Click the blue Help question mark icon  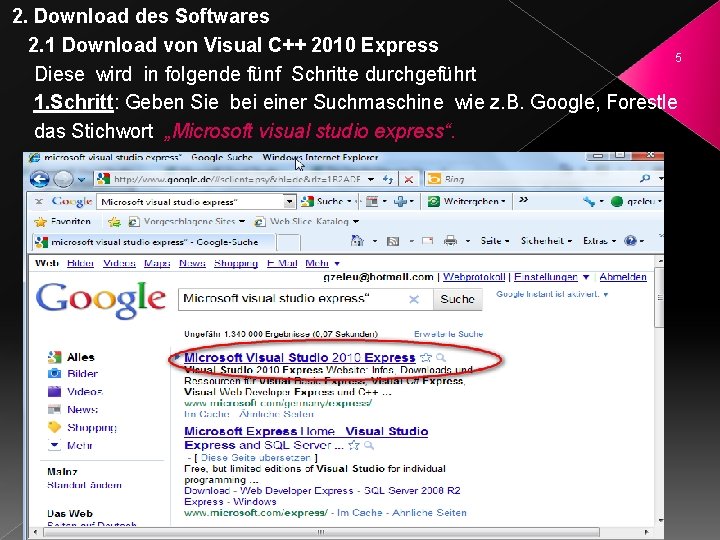pos(630,241)
